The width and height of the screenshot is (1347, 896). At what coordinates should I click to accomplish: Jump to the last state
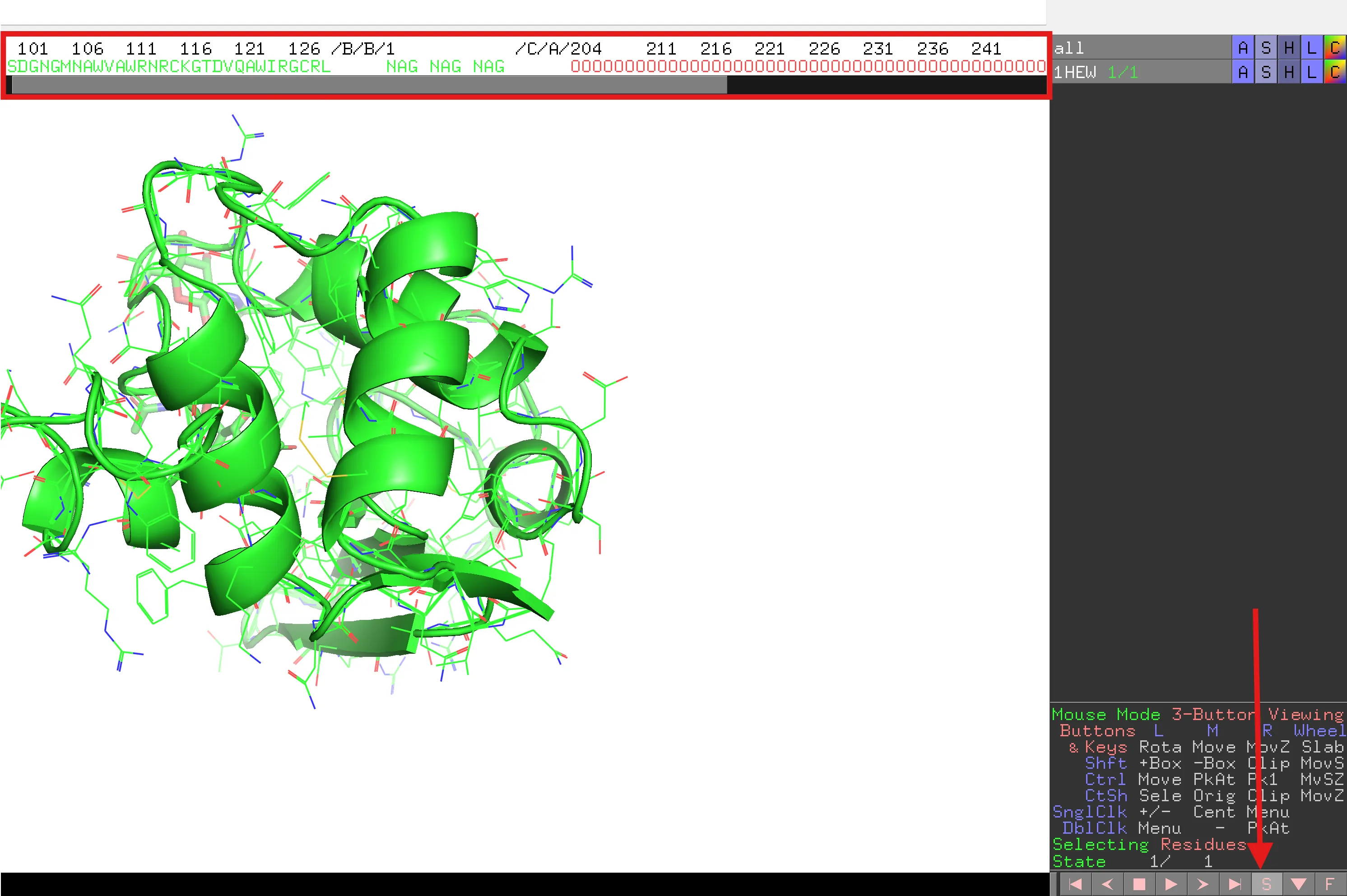[1234, 884]
